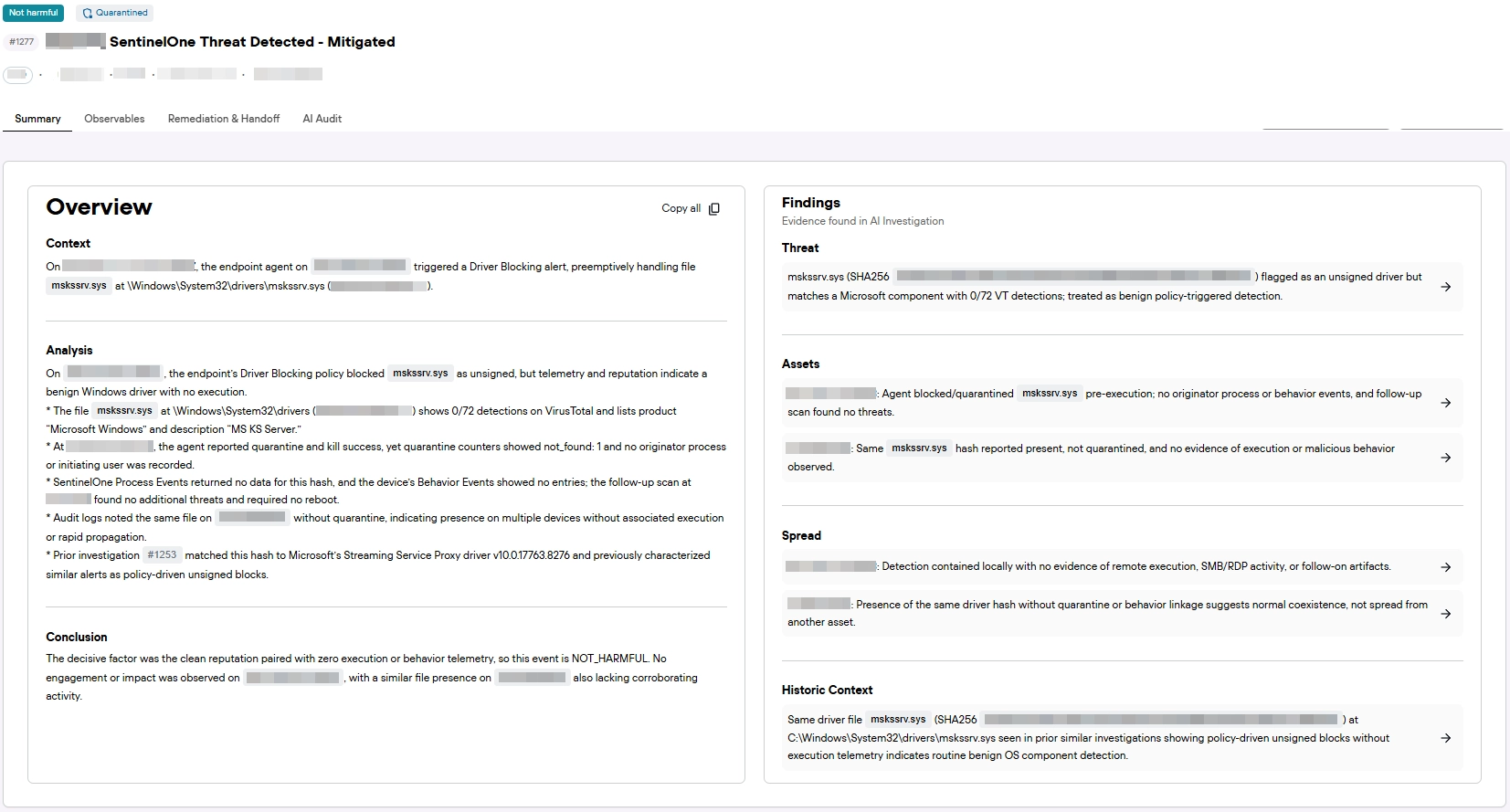Screen dimensions: 1510x812
Task: Click the 'Not harmful' verdict badge
Action: pyautogui.click(x=34, y=13)
